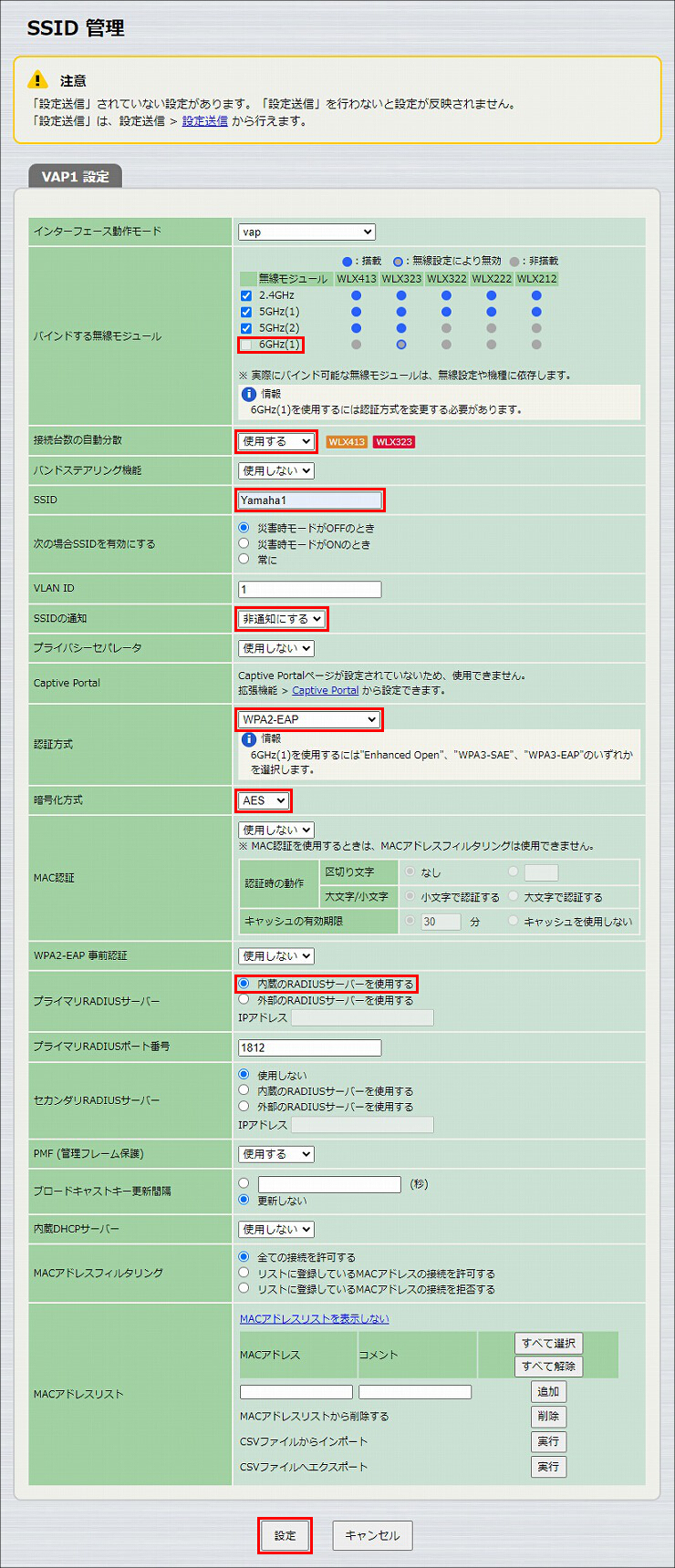Open the 暗号化方式 dropdown showing AES
This screenshot has height=1568, width=675.
pos(264,800)
